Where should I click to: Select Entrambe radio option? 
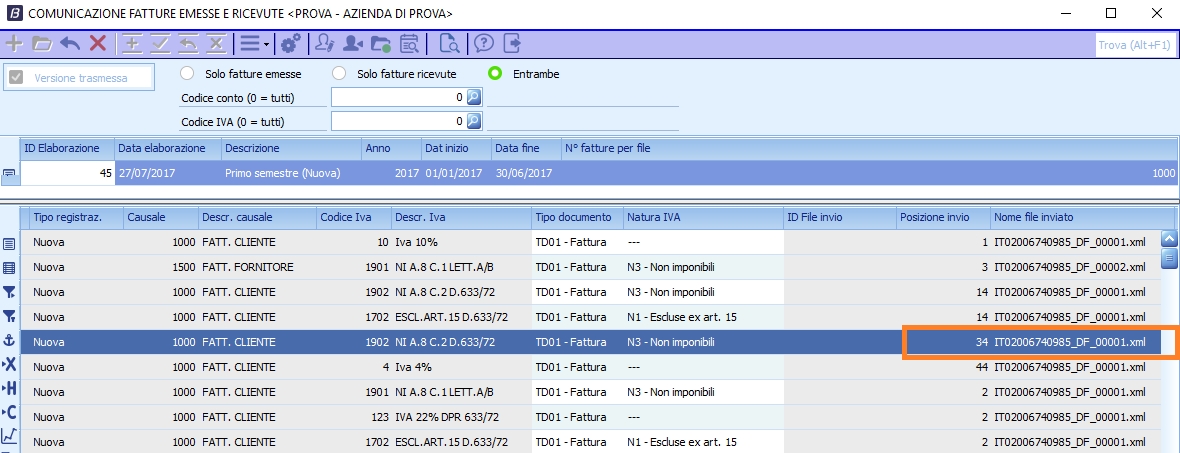tap(494, 74)
